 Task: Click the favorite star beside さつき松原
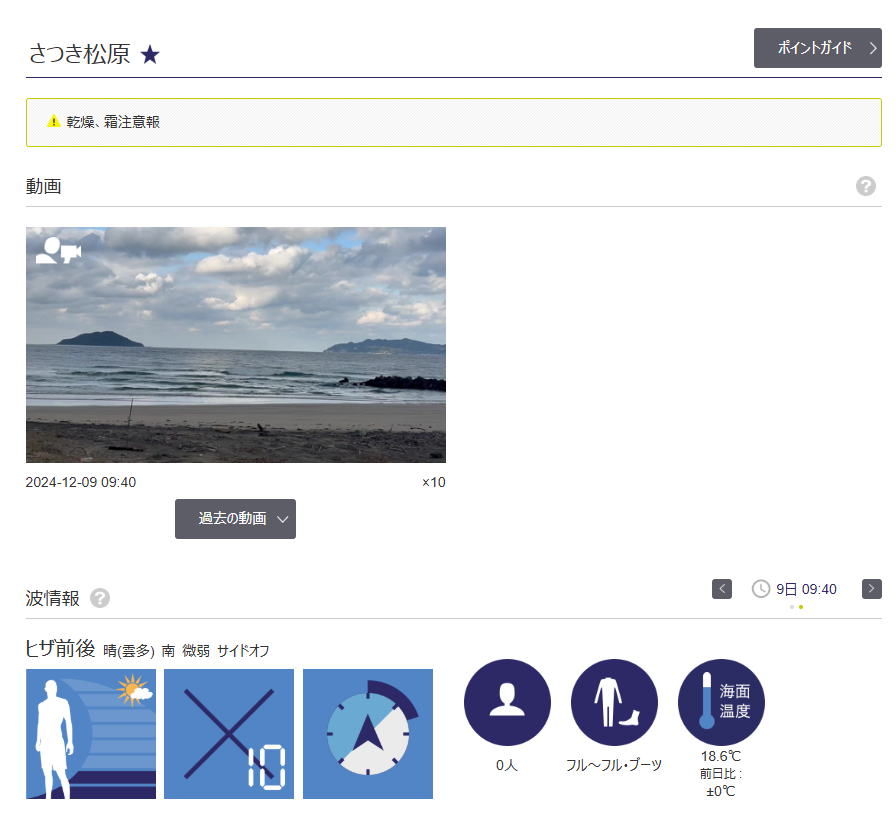(x=150, y=55)
